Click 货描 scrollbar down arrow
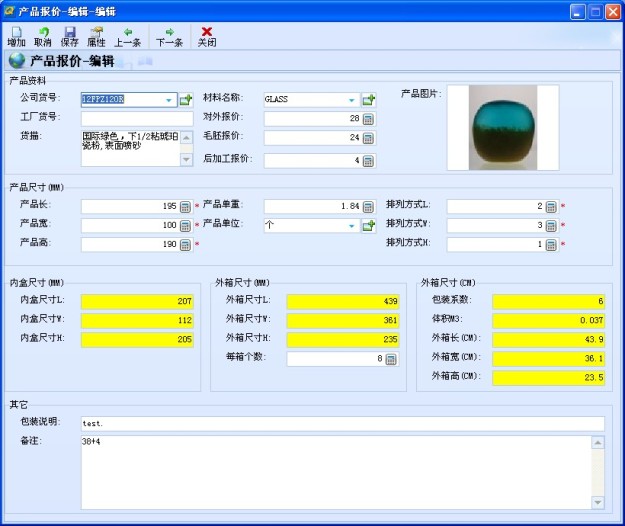The image size is (625, 526). coord(186,159)
